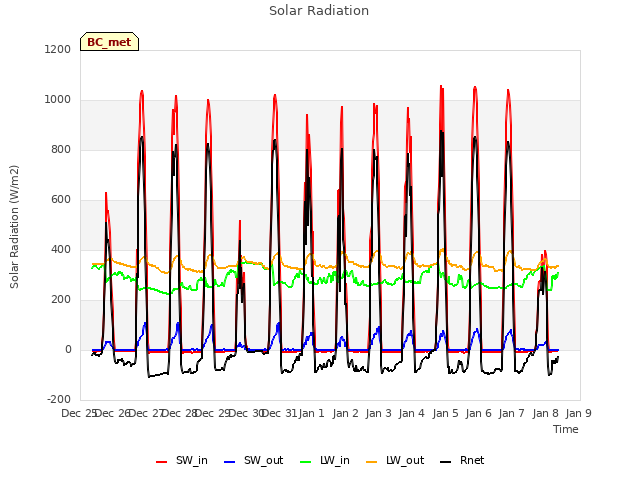
Task: Click the blue SW_out legend swatch
Action: click(x=230, y=462)
